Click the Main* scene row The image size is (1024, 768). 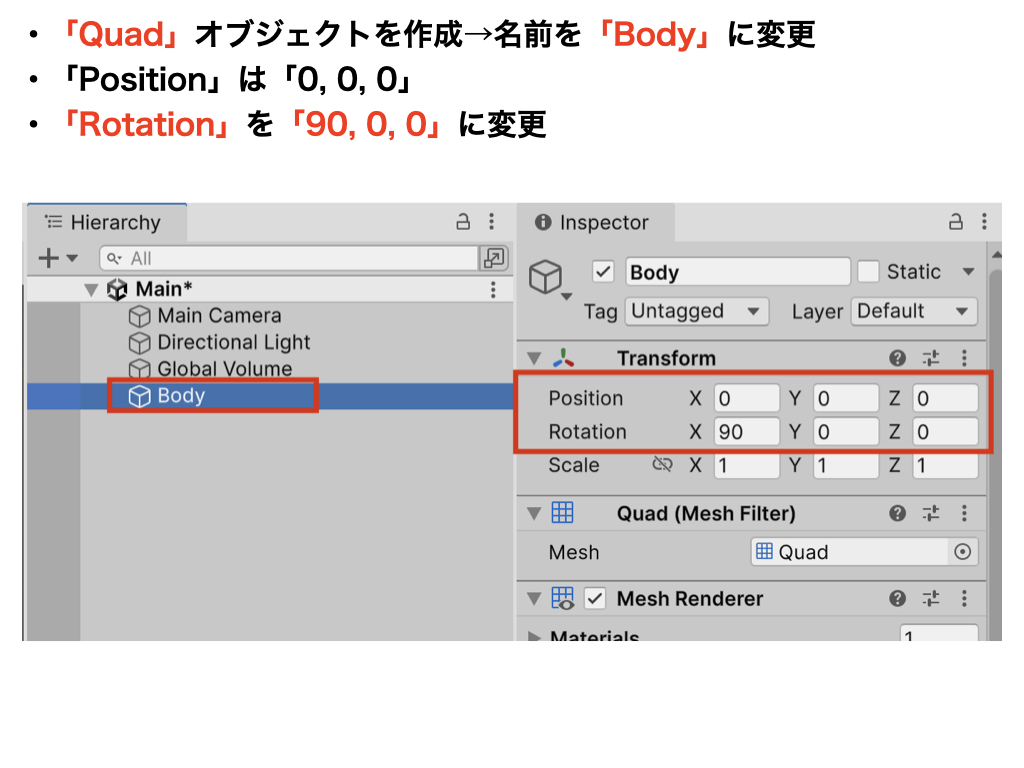(270, 289)
